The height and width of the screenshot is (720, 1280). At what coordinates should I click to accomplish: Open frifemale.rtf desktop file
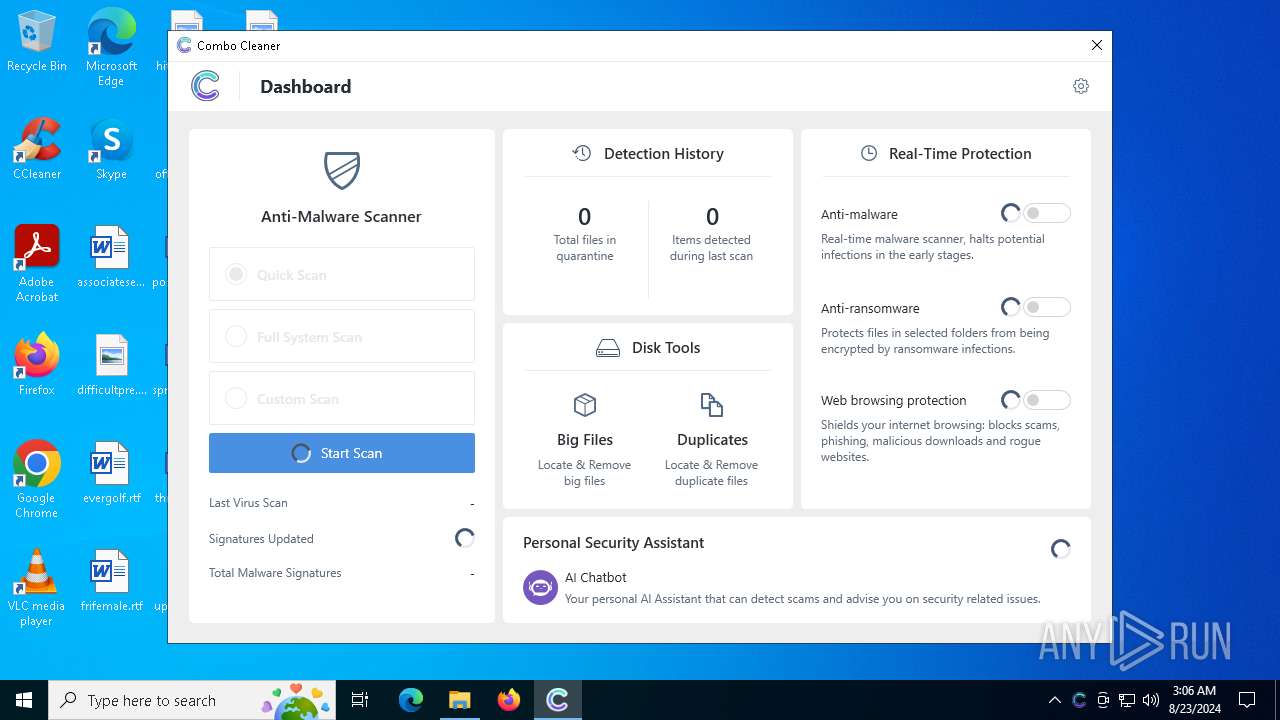pyautogui.click(x=111, y=582)
